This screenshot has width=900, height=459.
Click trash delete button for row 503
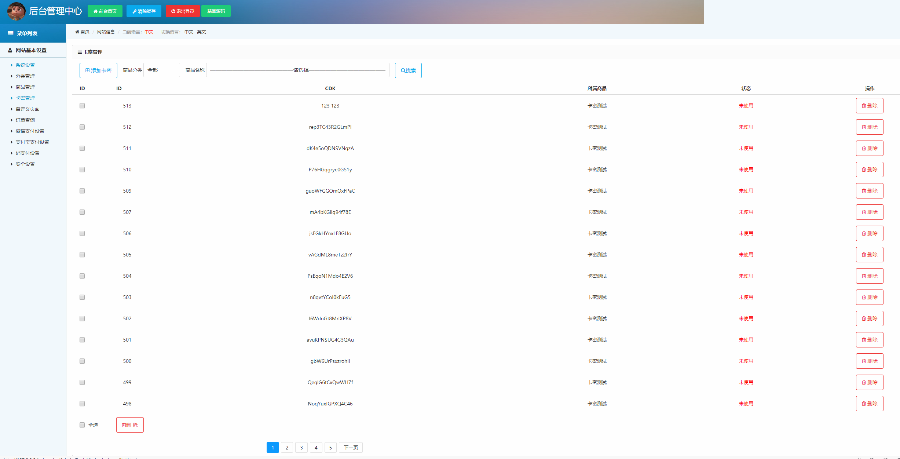870,297
